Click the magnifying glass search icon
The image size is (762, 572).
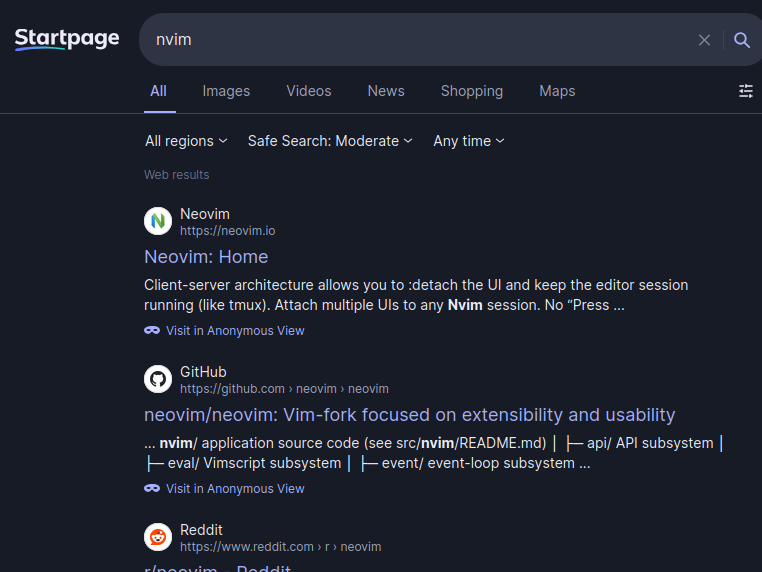[x=742, y=40]
